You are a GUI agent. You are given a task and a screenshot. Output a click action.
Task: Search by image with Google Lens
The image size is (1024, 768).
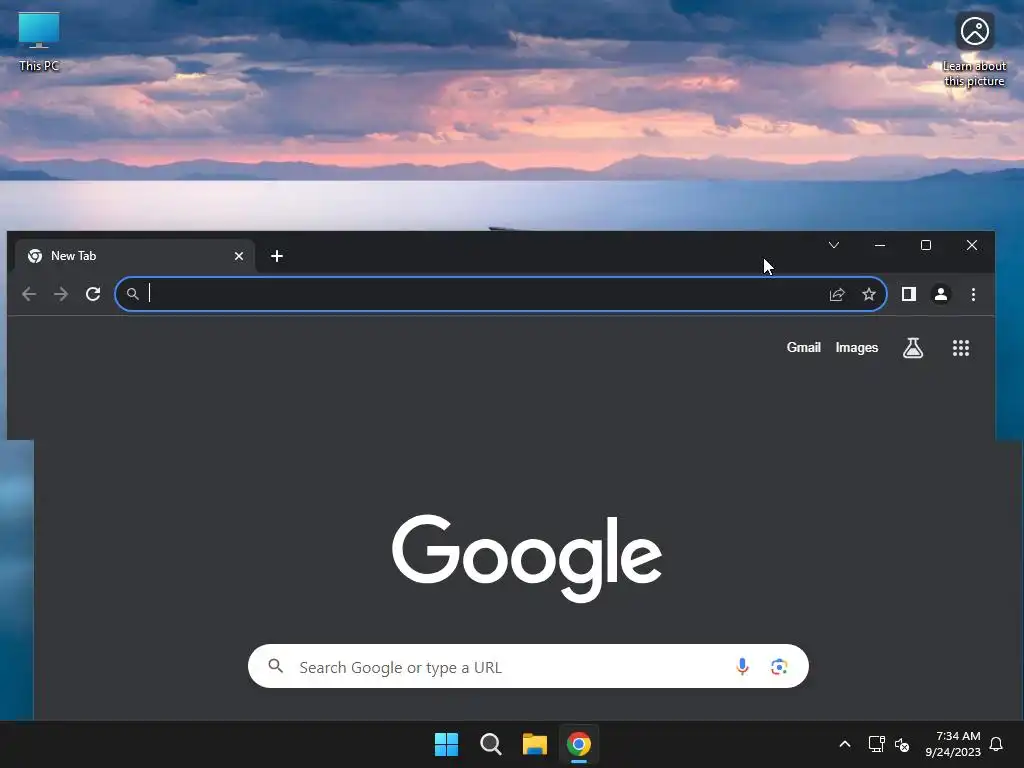tap(778, 666)
